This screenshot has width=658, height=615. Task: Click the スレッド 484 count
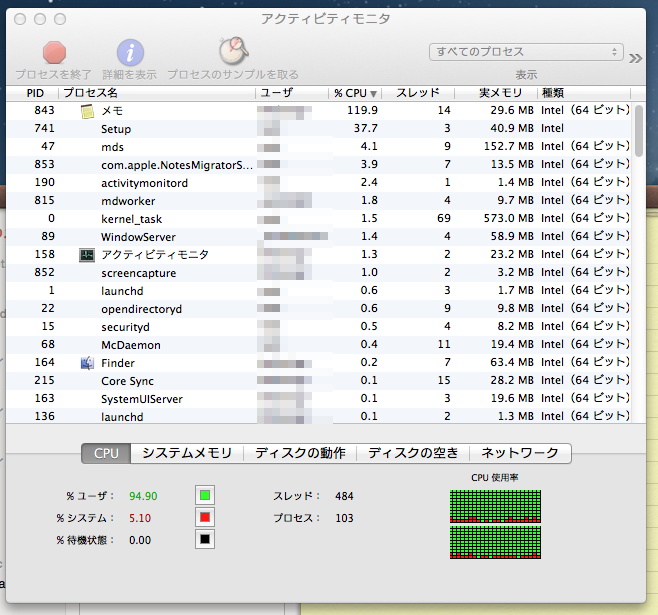[x=344, y=496]
